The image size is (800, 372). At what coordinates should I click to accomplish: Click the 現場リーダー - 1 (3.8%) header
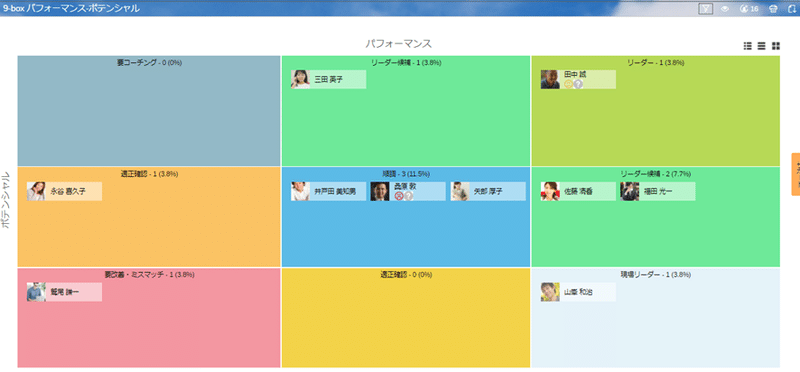click(656, 275)
